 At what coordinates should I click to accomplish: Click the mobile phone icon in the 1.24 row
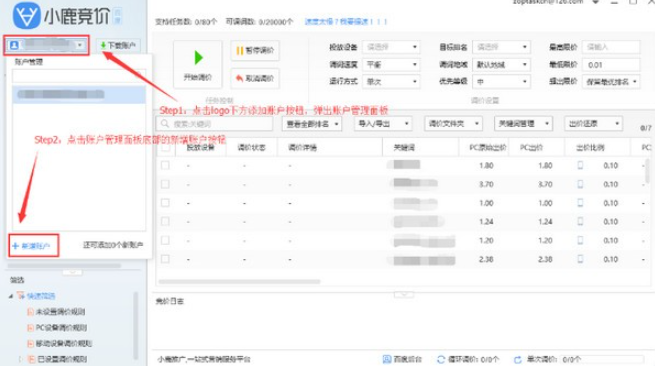click(x=580, y=221)
